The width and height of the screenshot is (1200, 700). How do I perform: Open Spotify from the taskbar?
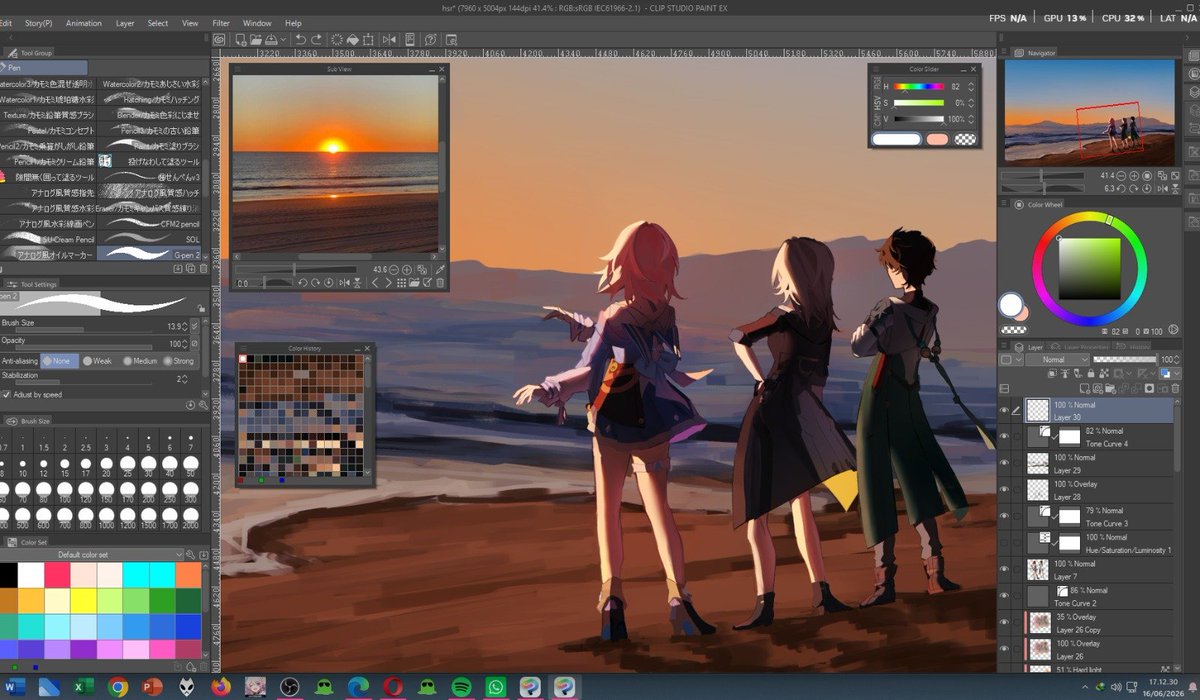461,687
